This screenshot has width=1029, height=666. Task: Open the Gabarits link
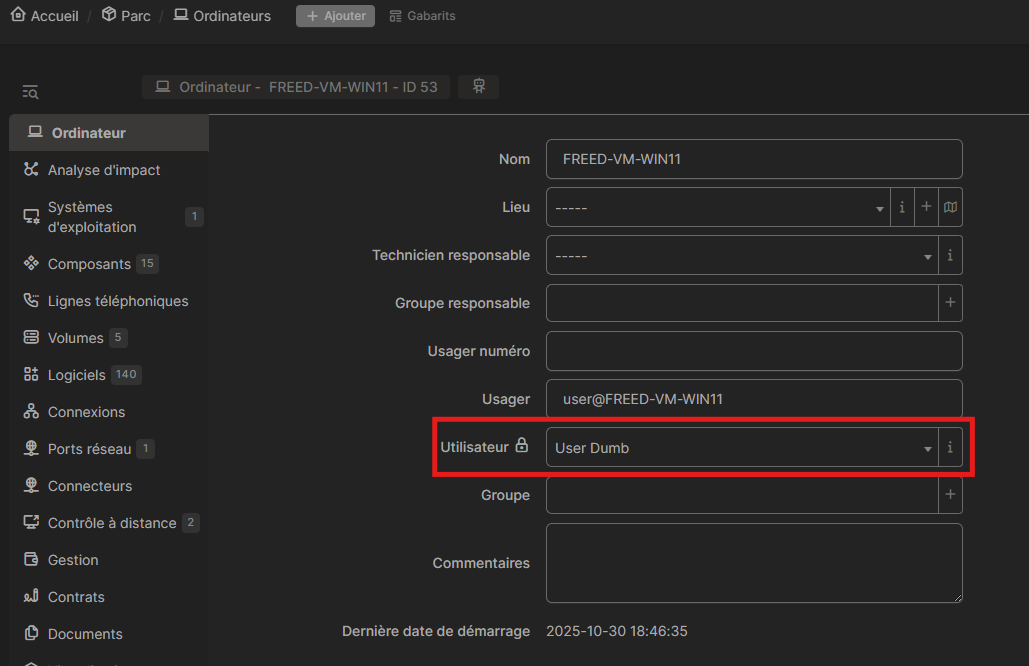(x=422, y=16)
